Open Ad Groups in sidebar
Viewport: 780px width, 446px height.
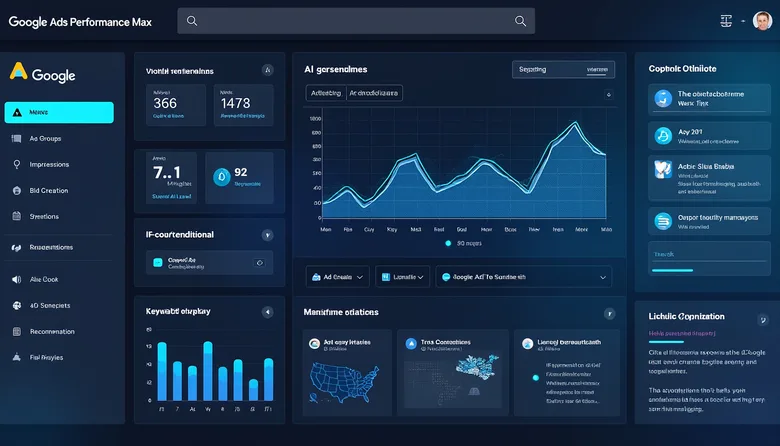(45, 139)
